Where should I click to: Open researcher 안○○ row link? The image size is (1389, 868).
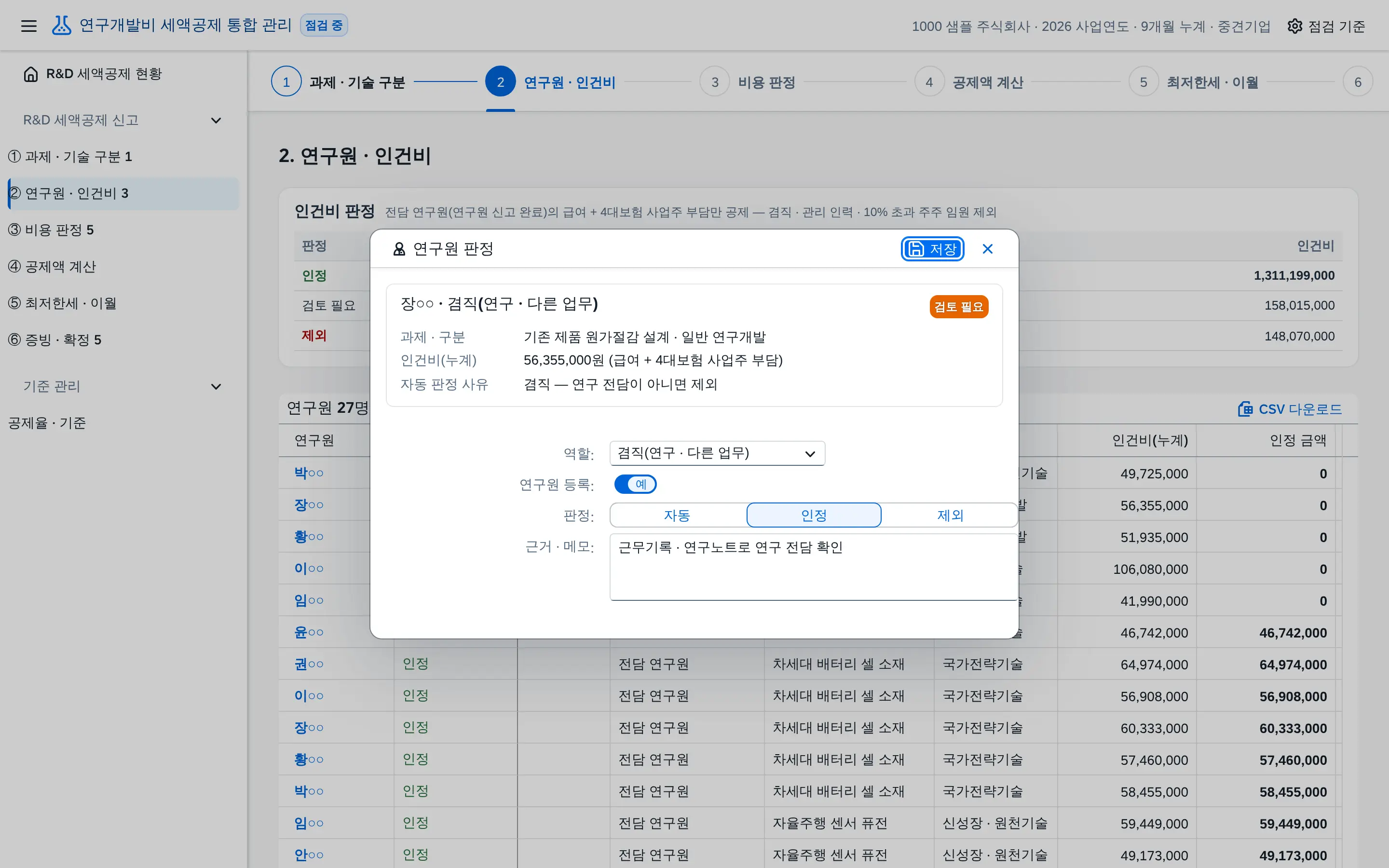pos(309,855)
